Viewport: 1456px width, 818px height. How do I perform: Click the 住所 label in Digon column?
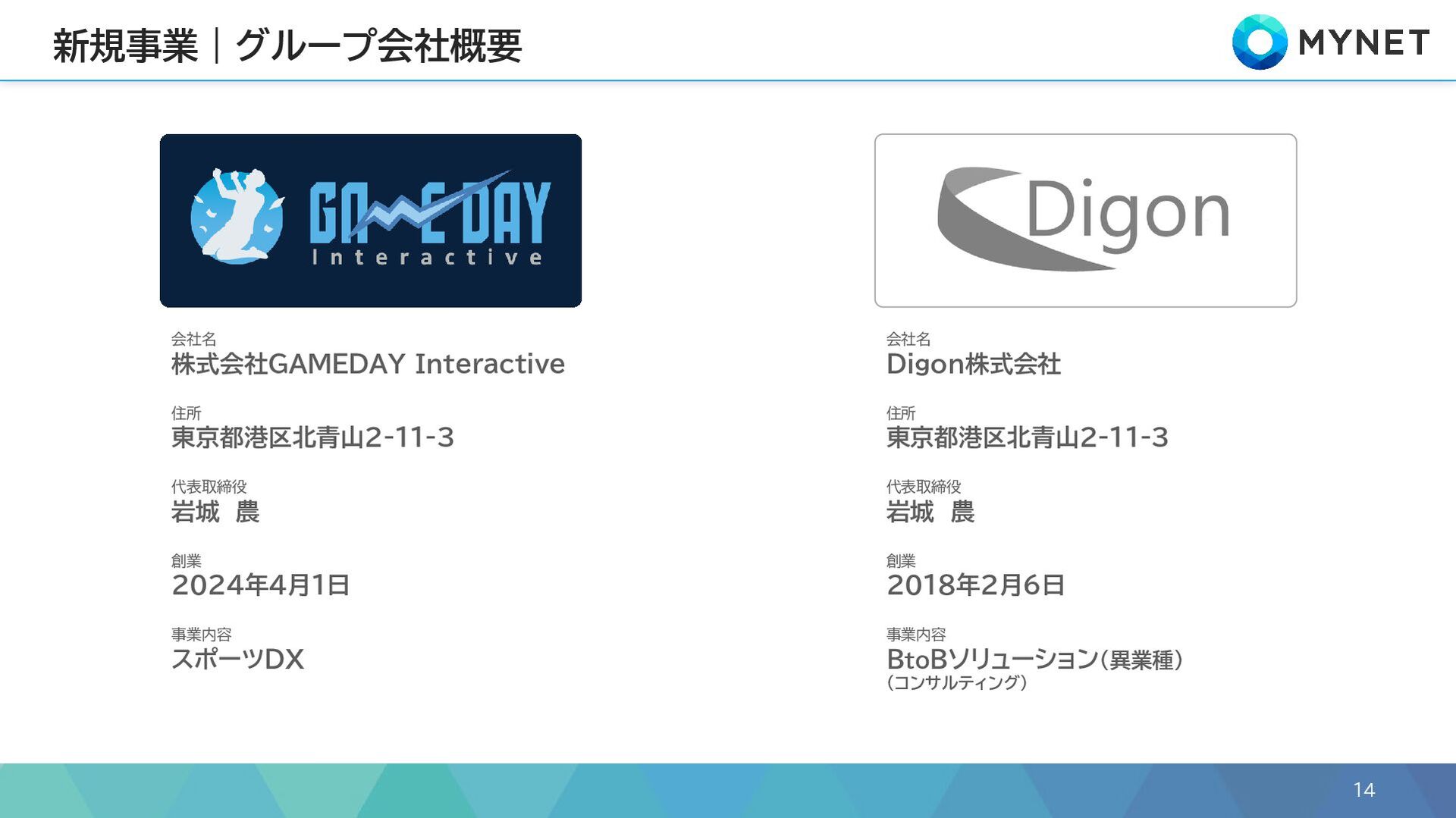point(901,413)
